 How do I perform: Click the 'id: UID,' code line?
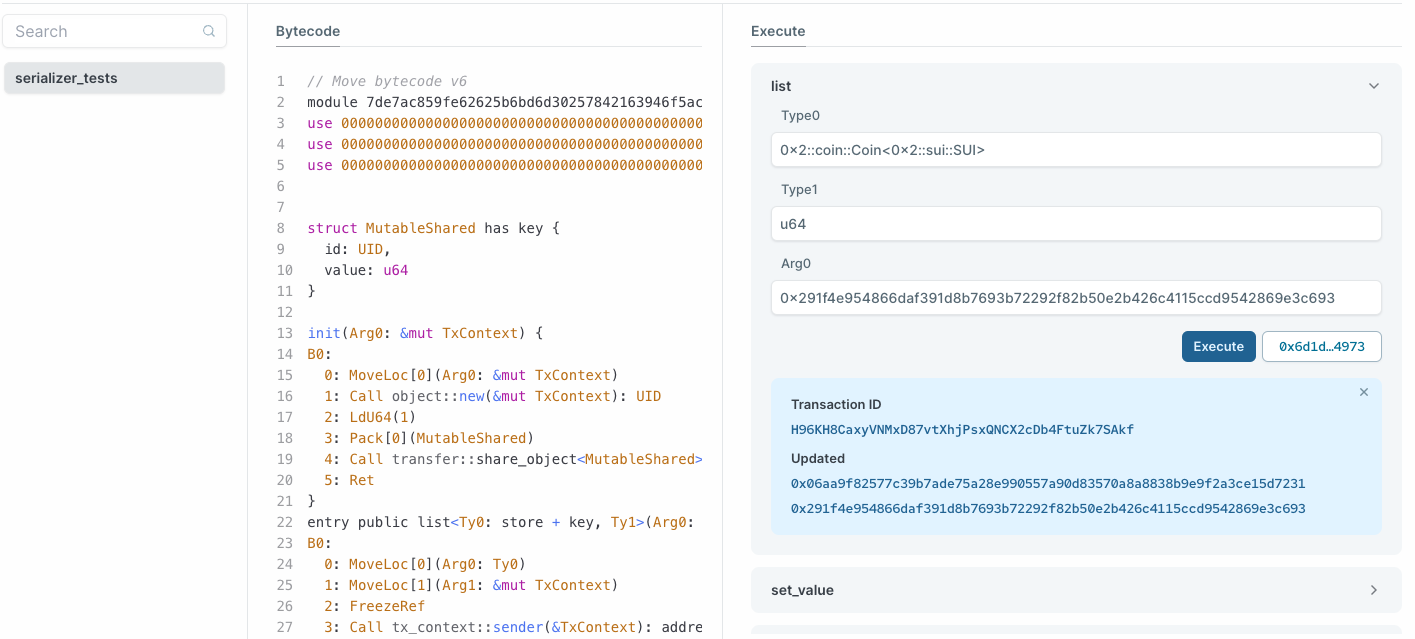pos(357,250)
